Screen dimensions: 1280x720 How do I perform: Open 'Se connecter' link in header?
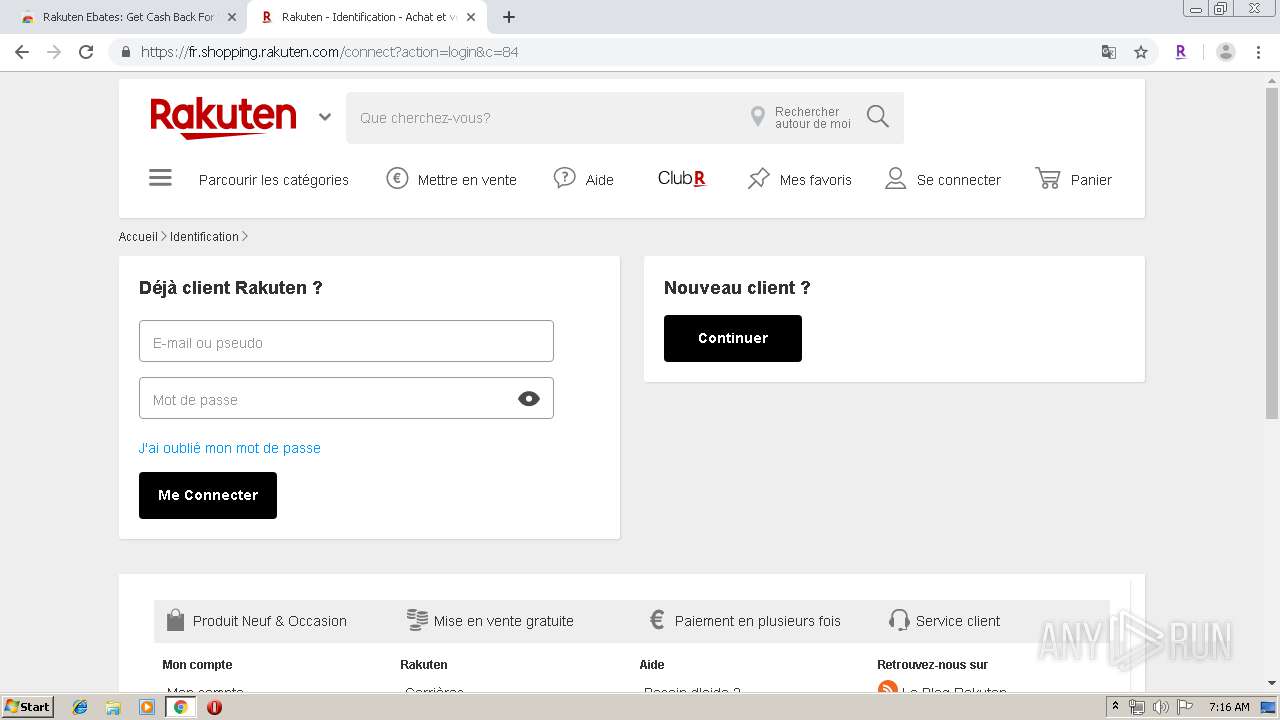(x=959, y=180)
